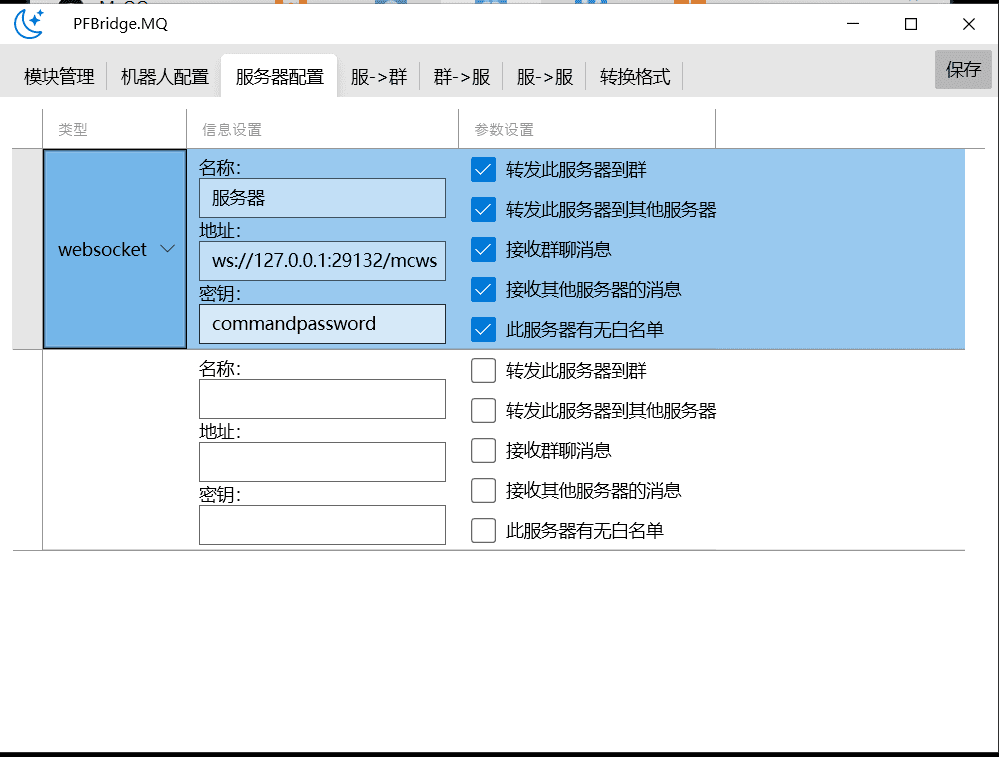Uncheck 转发此服务器到其他服务器 in the websocket row
The image size is (999, 757).
[484, 210]
